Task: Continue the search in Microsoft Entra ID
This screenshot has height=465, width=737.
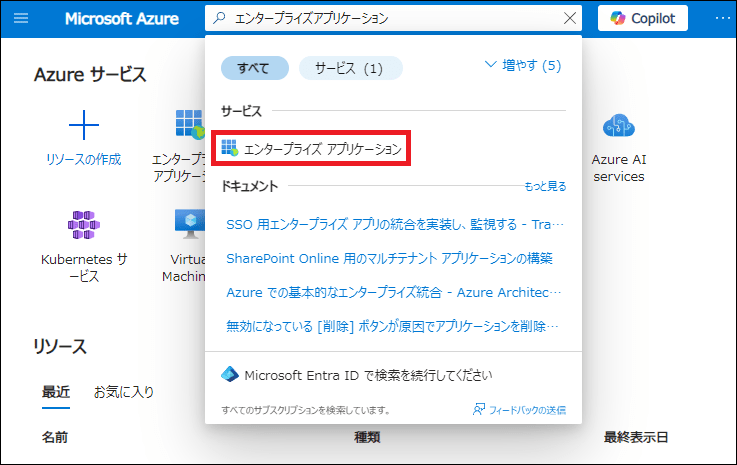Action: coord(368,375)
